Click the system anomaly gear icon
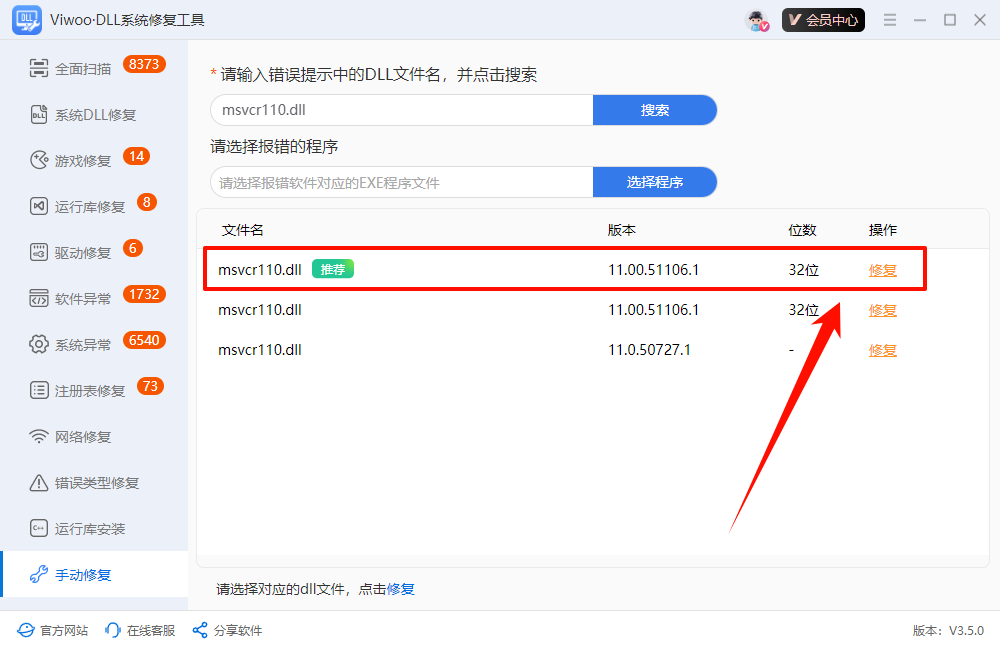 [x=39, y=344]
